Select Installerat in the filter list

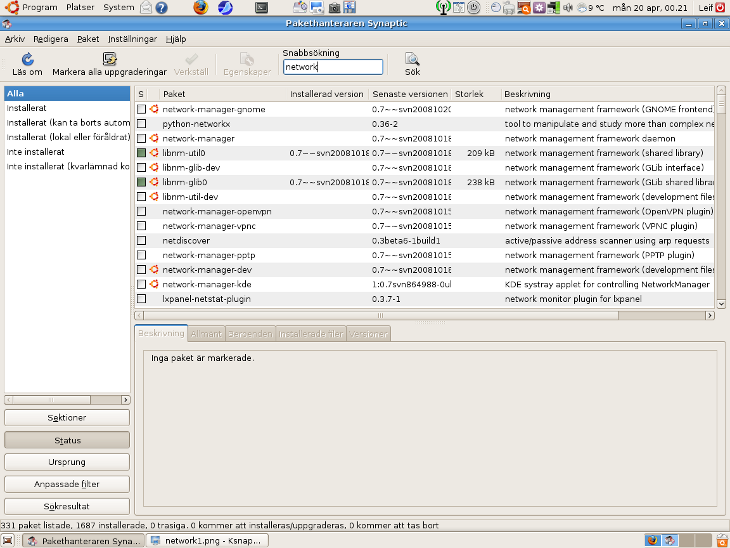click(67, 108)
